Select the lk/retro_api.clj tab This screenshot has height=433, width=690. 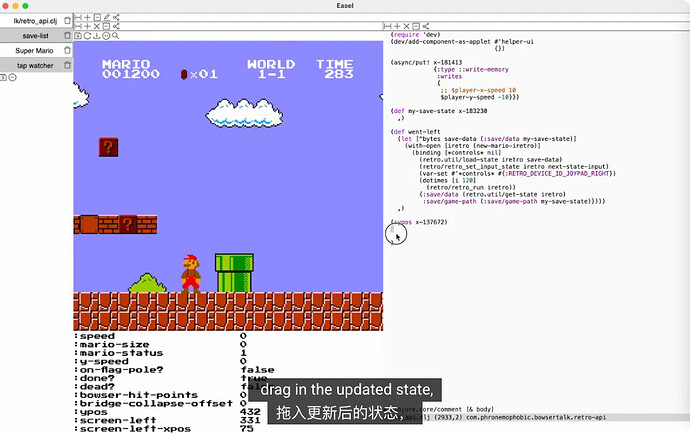click(35, 20)
